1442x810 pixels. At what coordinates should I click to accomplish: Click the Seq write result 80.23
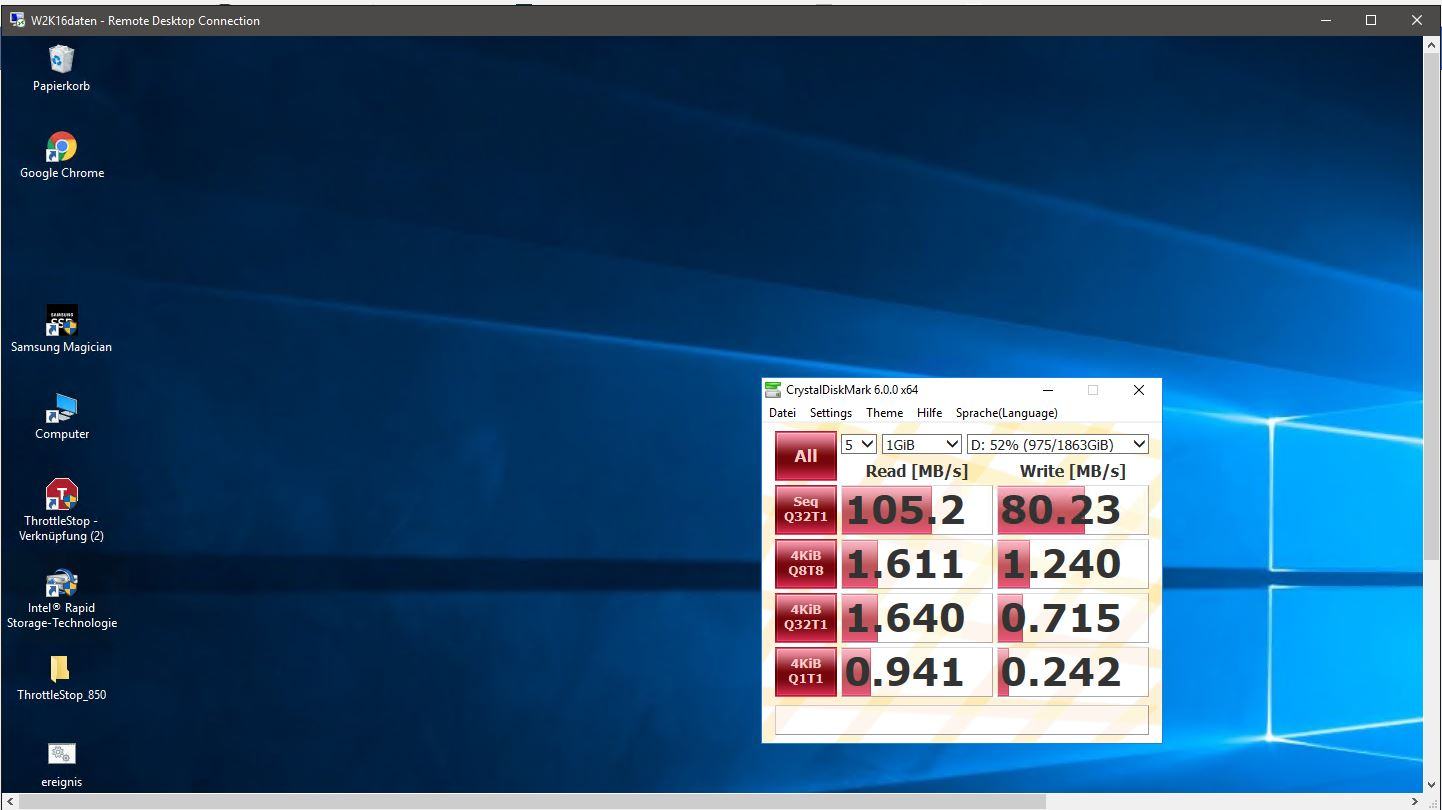pos(1072,510)
